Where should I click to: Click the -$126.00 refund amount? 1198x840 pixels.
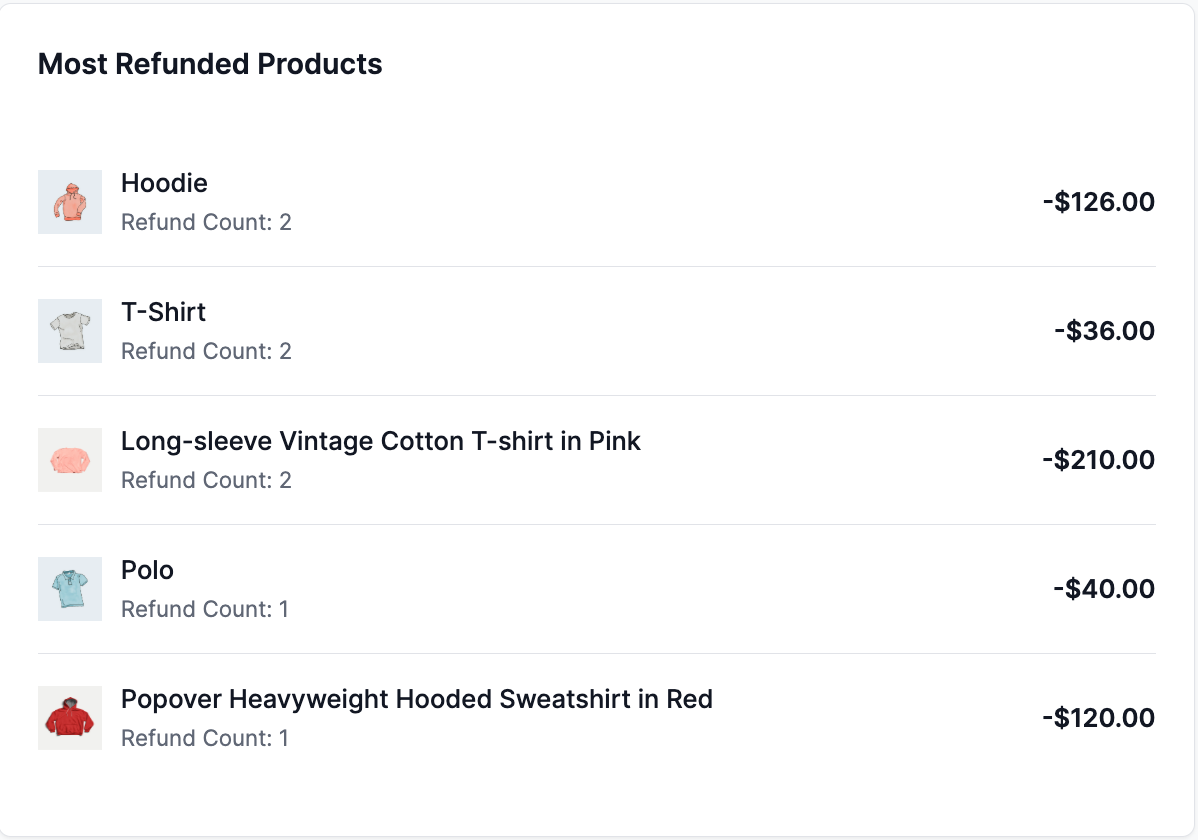(x=1099, y=201)
